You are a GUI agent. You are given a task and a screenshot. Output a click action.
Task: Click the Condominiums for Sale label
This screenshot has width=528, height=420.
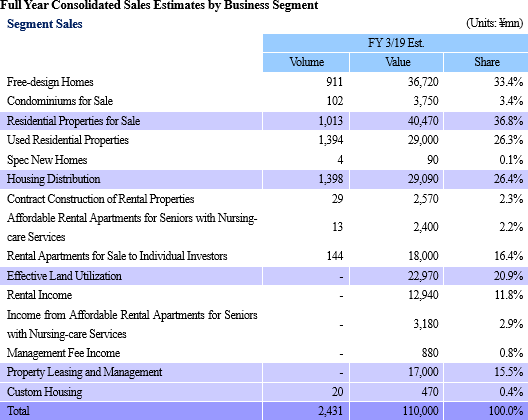click(60, 101)
